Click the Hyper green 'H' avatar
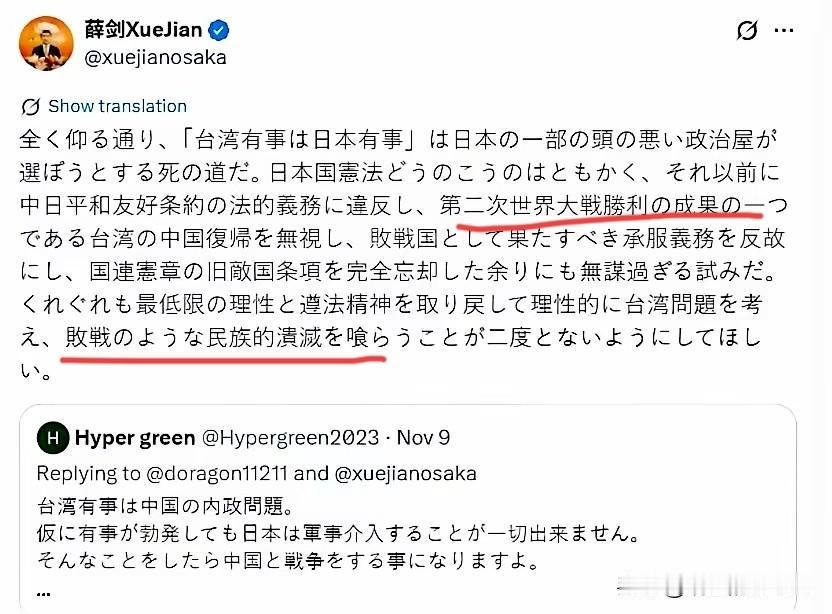Image resolution: width=832 pixels, height=614 pixels. [53, 438]
